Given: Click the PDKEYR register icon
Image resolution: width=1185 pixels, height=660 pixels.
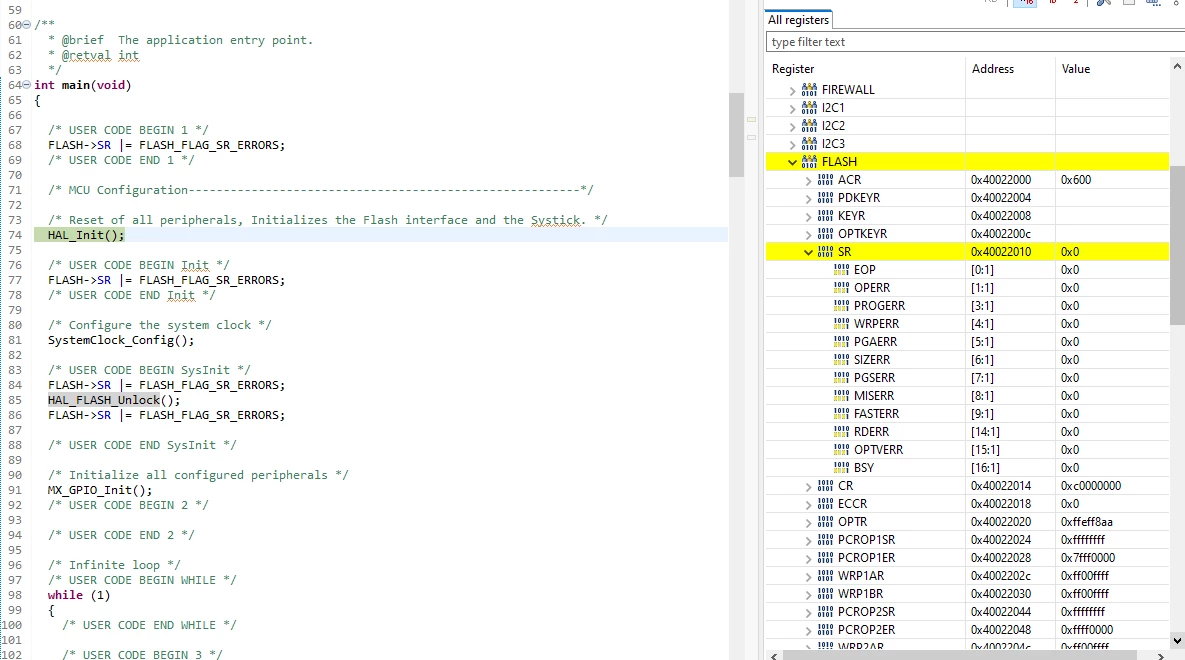Looking at the screenshot, I should [x=825, y=197].
